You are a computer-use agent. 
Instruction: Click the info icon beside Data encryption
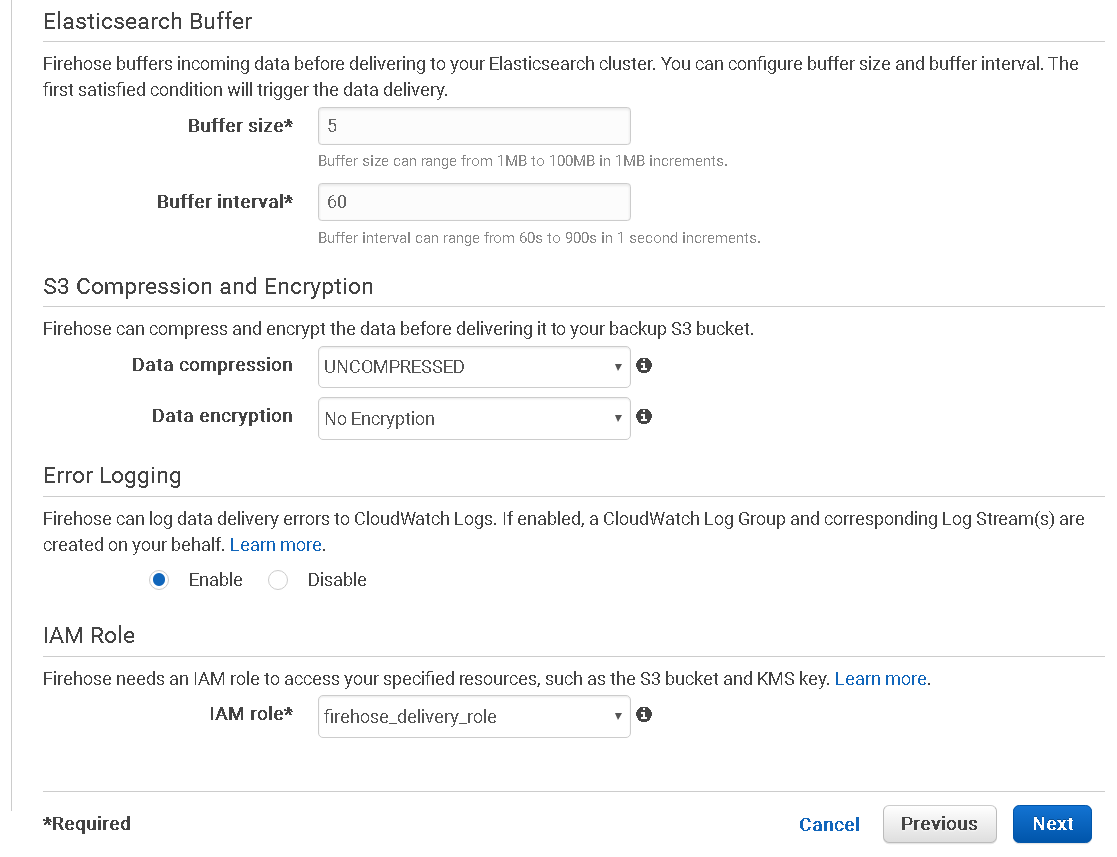pos(644,416)
